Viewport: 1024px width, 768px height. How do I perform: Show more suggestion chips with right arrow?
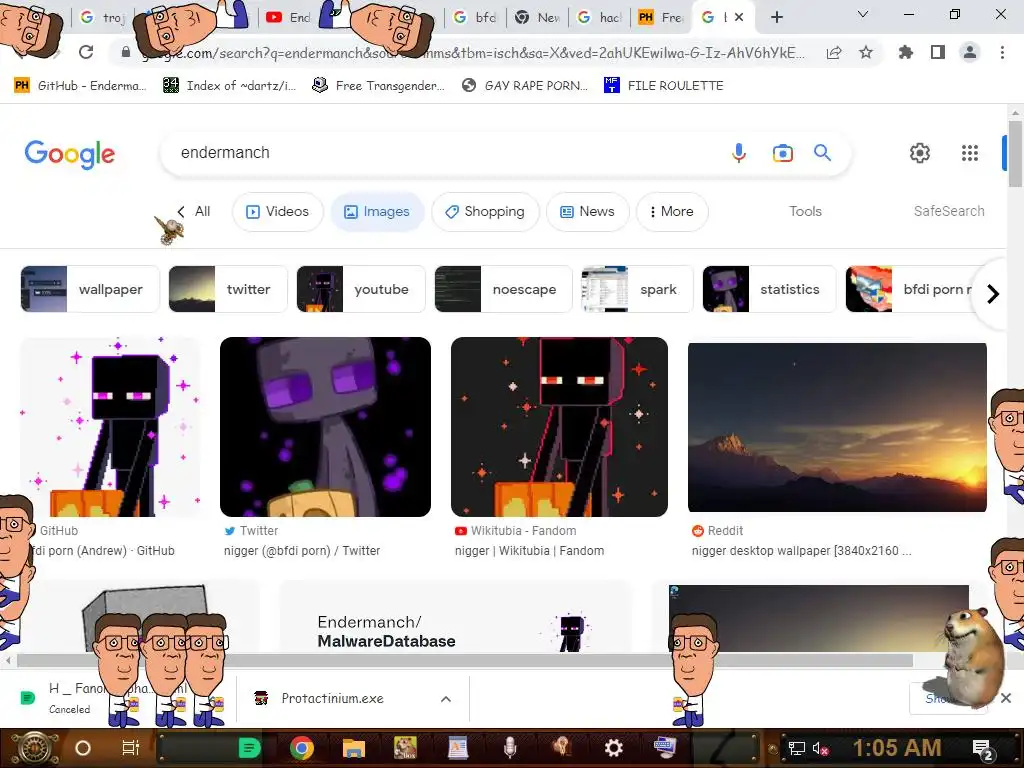[x=993, y=294]
